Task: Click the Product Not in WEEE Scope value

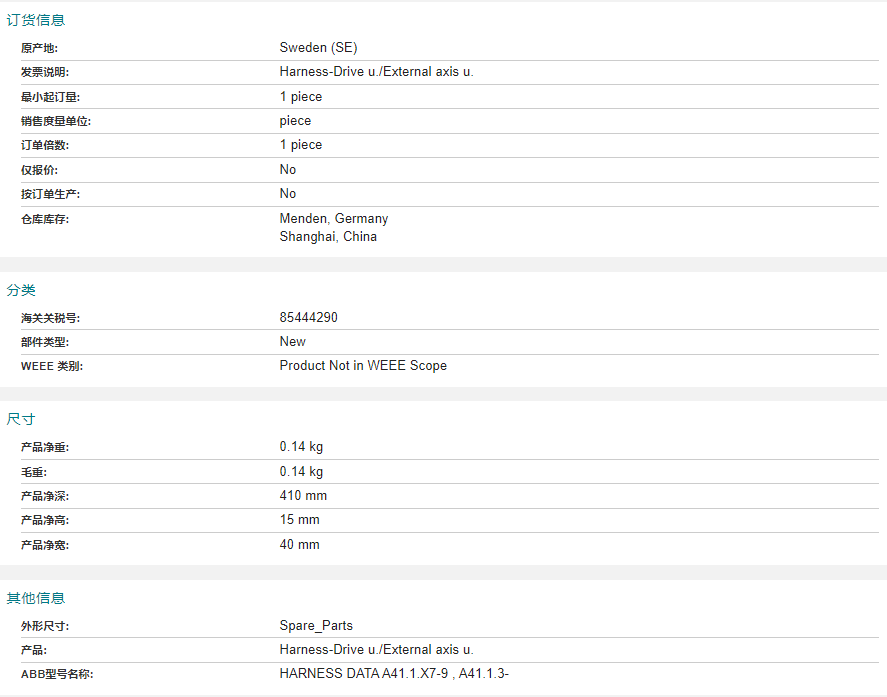Action: pos(363,366)
